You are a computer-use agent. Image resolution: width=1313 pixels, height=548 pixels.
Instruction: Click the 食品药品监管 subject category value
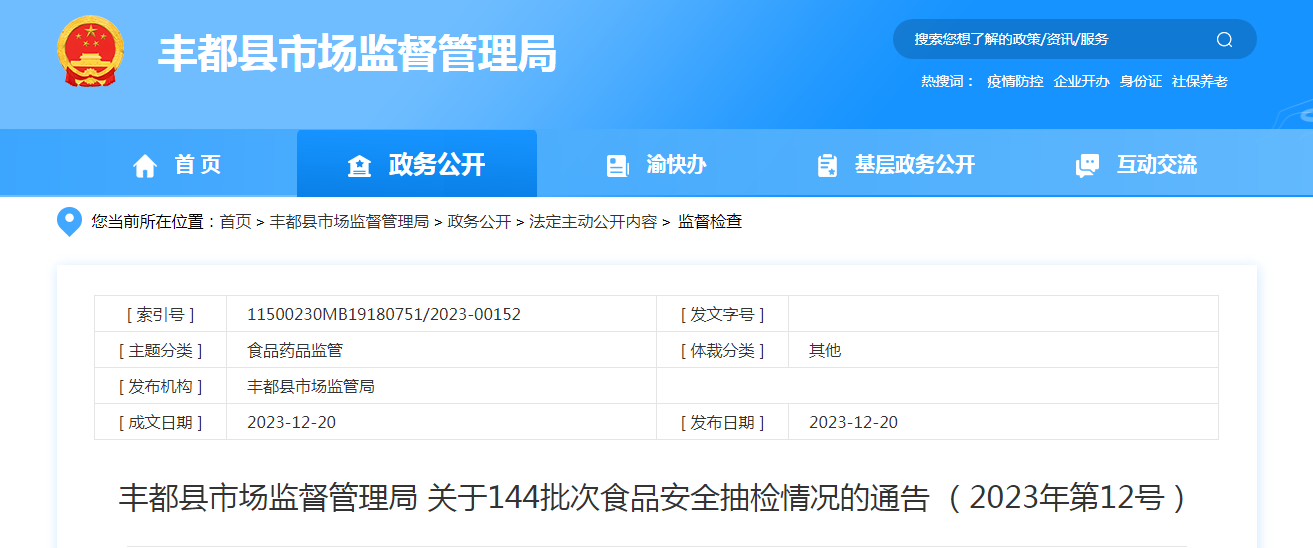tap(295, 350)
